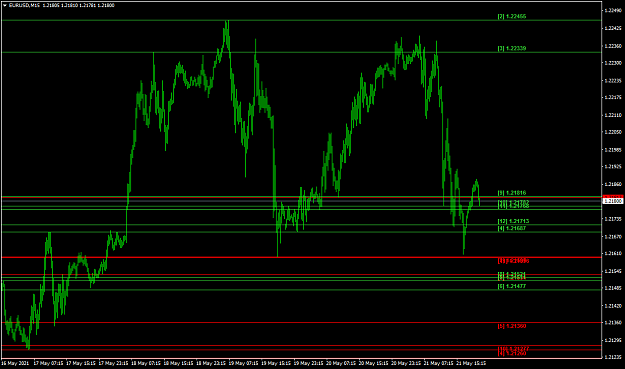625x369 pixels.
Task: Click the 1.22050 price scale value
Action: pyautogui.click(x=613, y=132)
